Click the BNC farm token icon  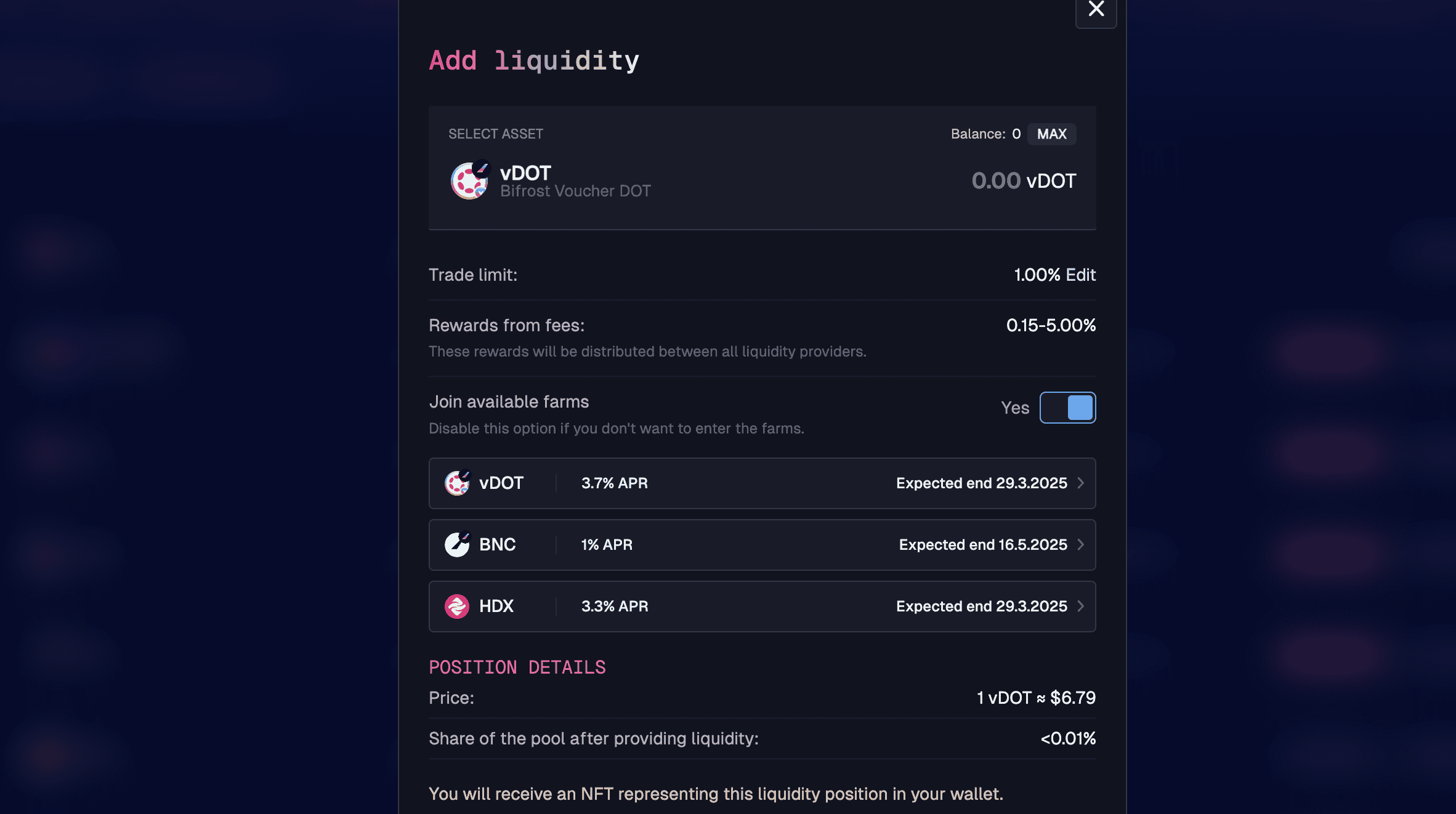pyautogui.click(x=457, y=545)
